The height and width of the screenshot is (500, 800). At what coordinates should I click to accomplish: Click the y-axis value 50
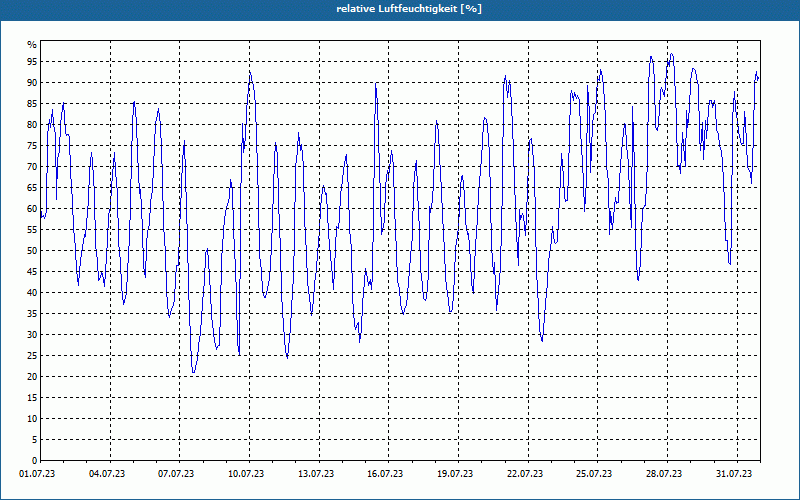tap(32, 251)
